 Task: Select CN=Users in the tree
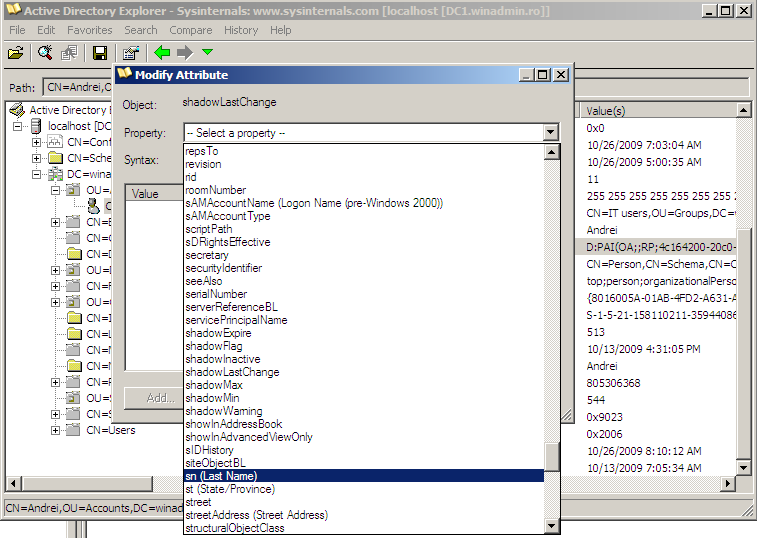111,430
